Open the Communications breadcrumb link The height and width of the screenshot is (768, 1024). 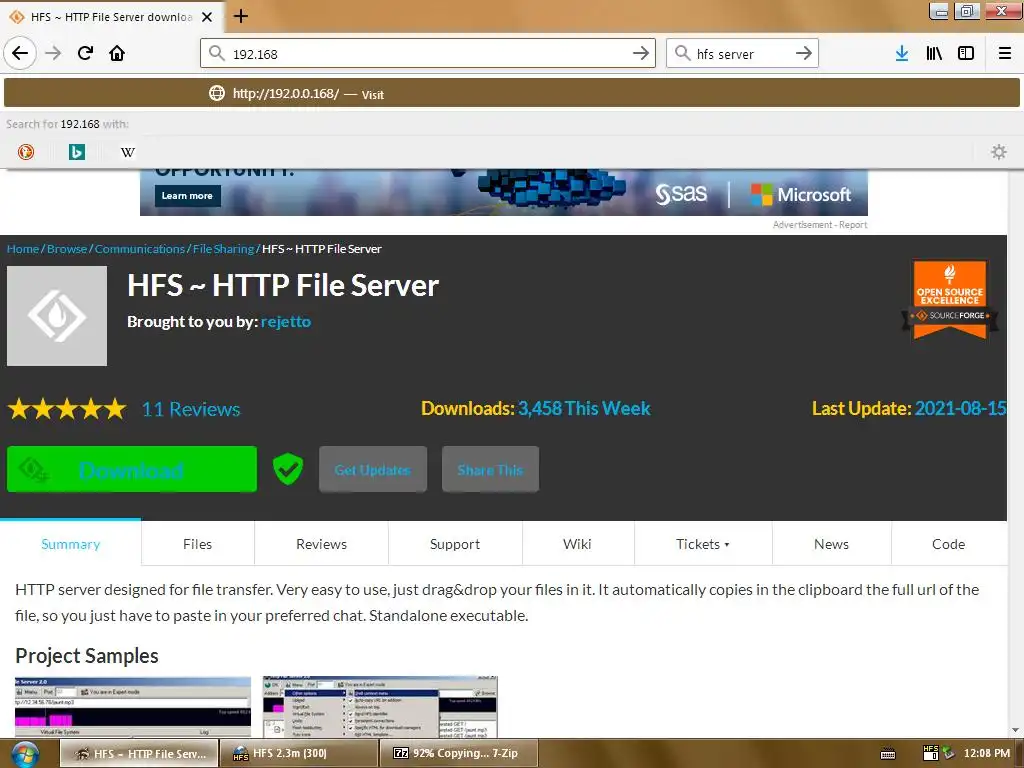pos(140,249)
